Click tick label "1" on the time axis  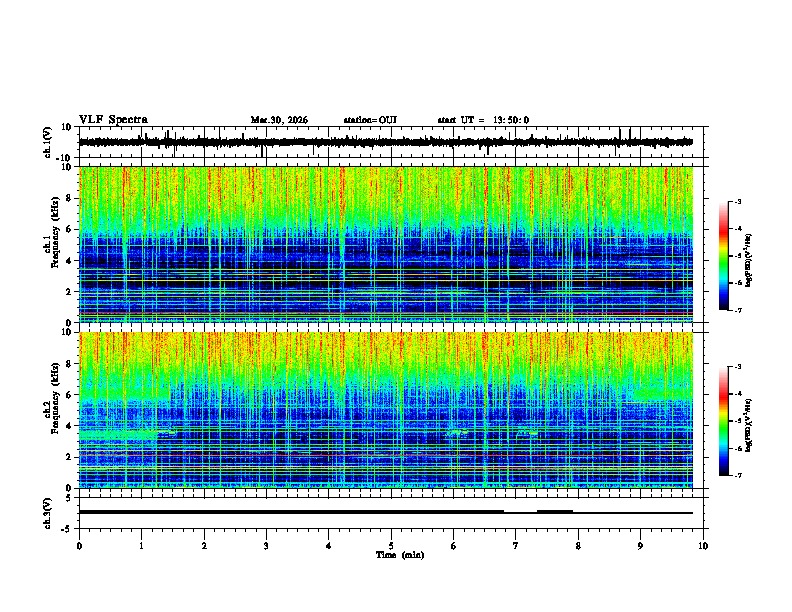pos(141,546)
